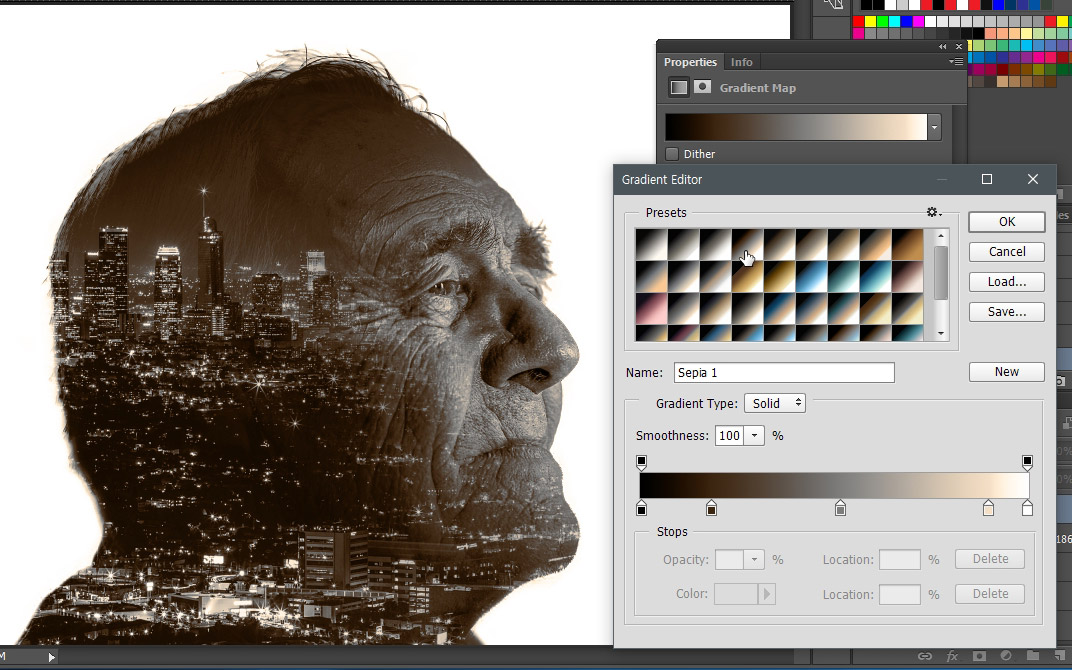Click the Gradient Editor title bar text

point(662,180)
